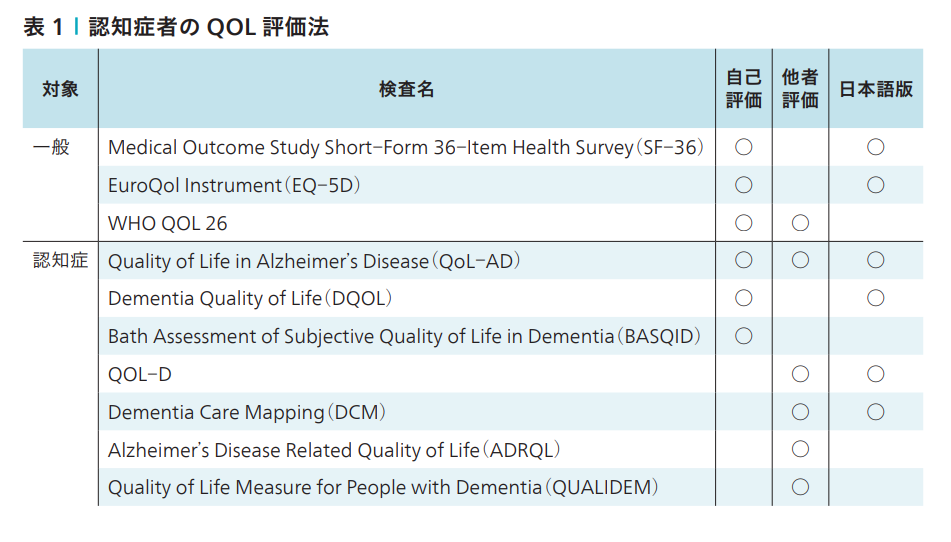Click the 日本語版 column header
Image resolution: width=951 pixels, height=542 pixels.
point(875,89)
